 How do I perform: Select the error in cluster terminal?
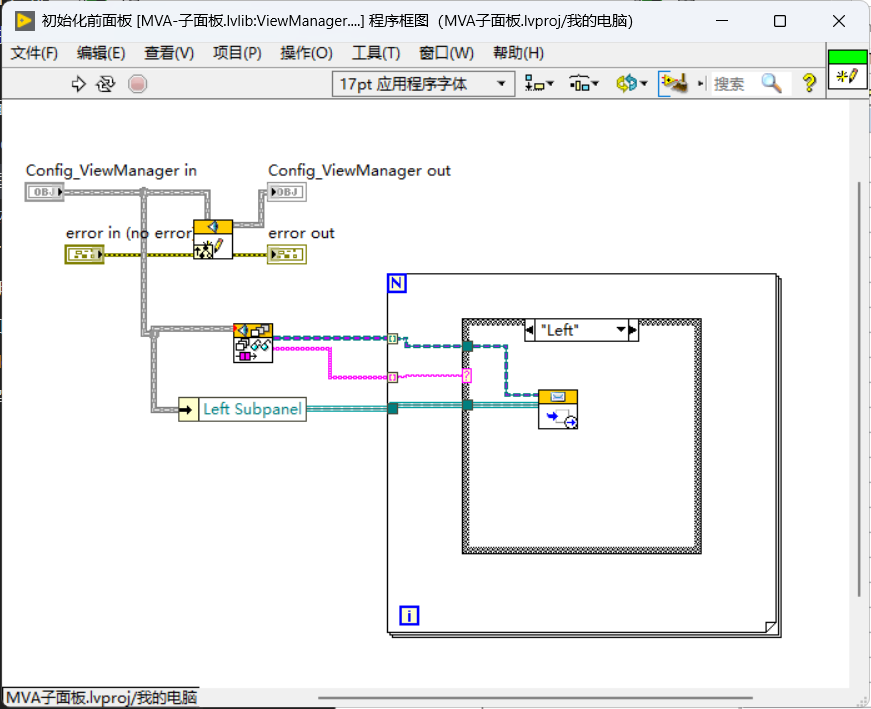tap(84, 254)
